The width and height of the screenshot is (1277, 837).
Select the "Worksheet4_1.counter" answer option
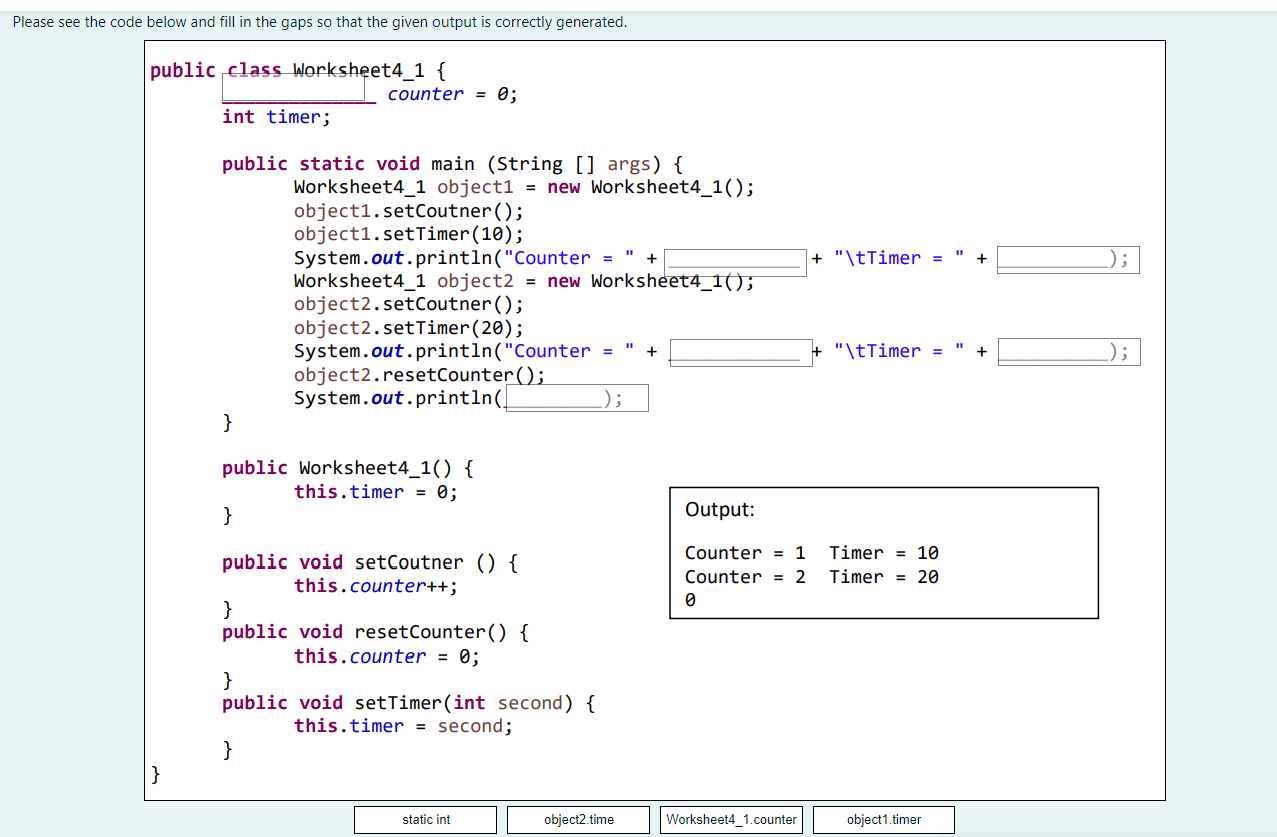click(x=730, y=819)
